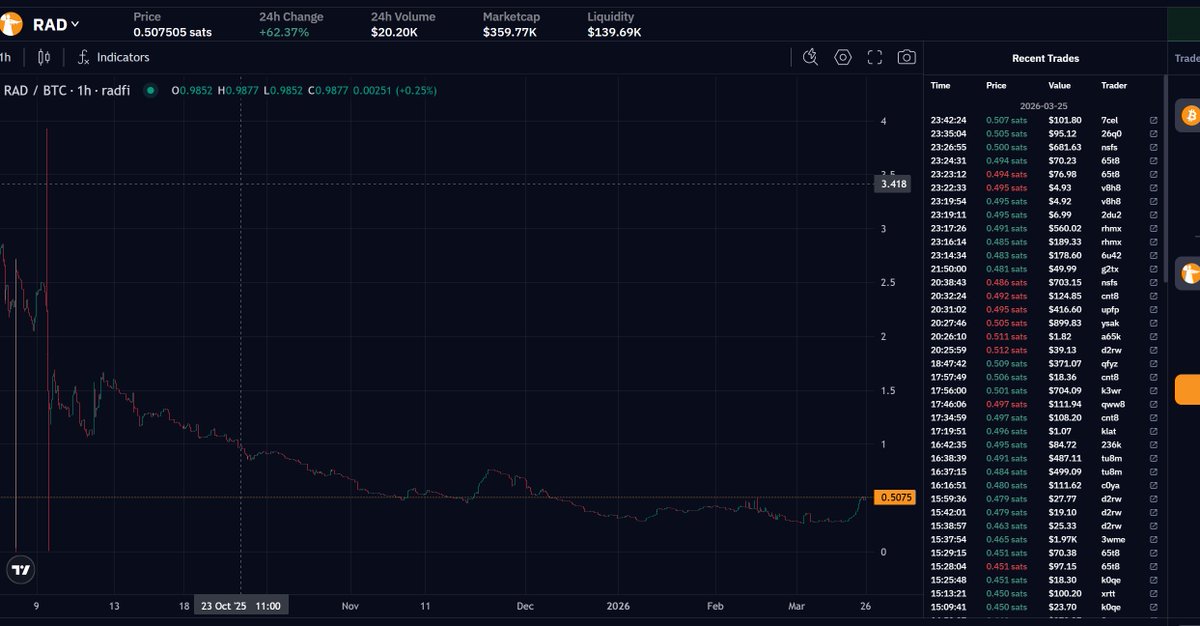Screen dimensions: 1200x626
Task: Select the Bitcoin icon in the right sidebar
Action: [1189, 116]
